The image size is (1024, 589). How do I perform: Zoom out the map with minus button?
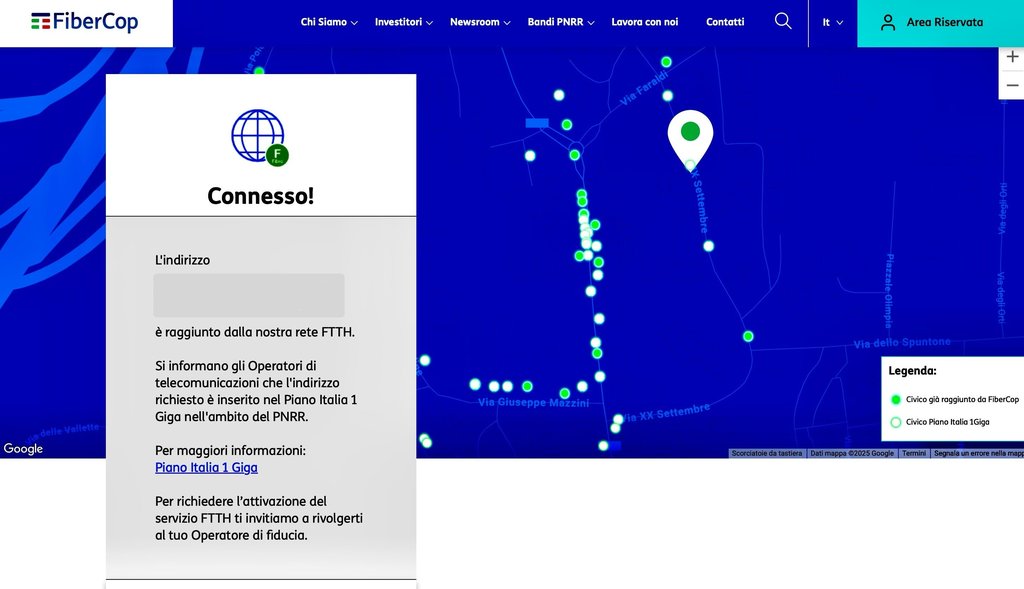pos(1012,86)
